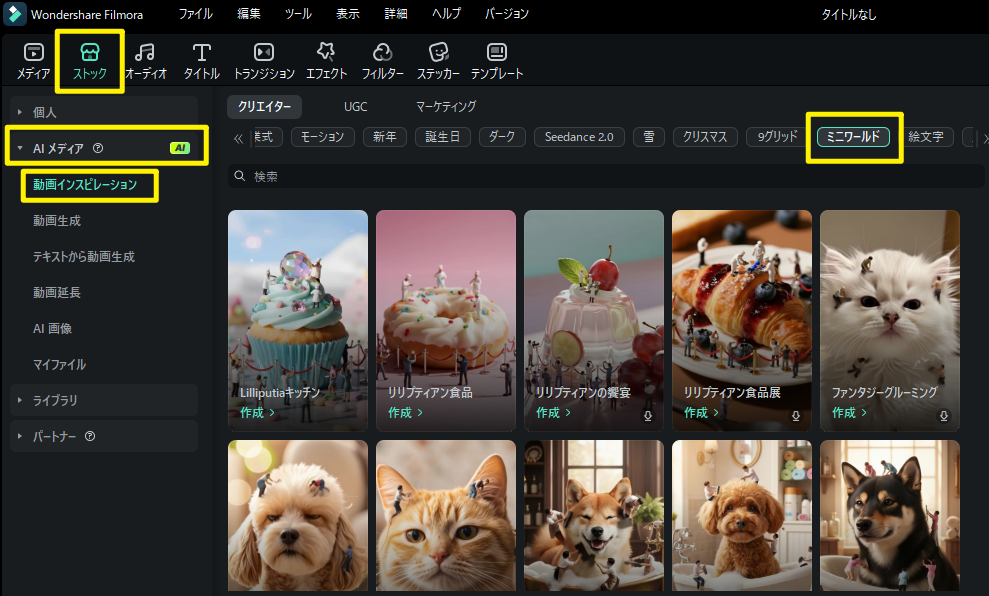The image size is (989, 596).
Task: Switch to the UGC tab
Action: point(355,107)
